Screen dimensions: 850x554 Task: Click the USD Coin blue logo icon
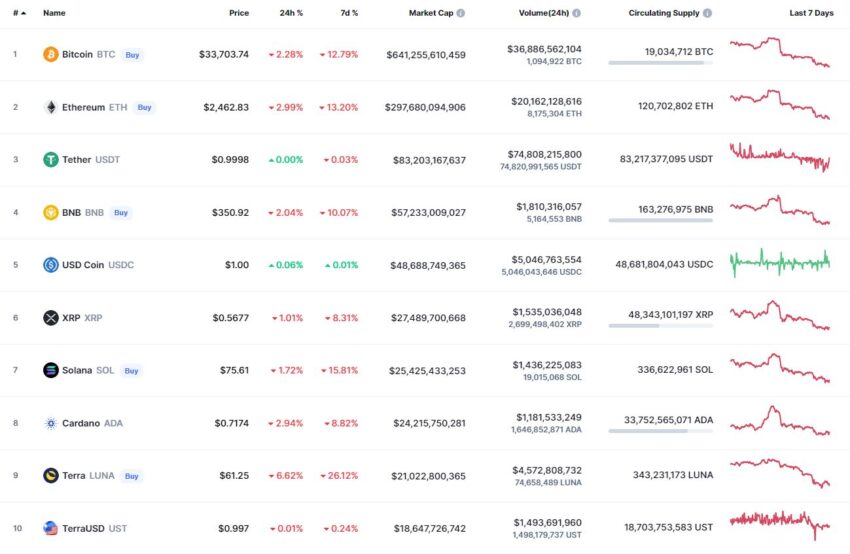pos(50,265)
